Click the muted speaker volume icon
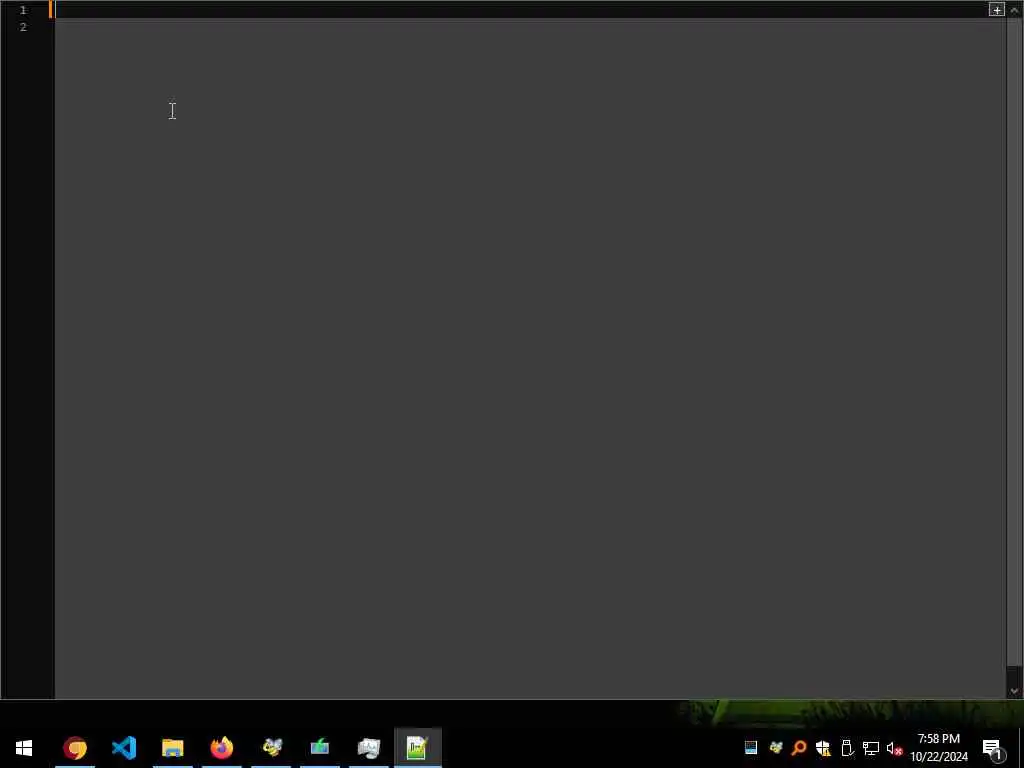The width and height of the screenshot is (1024, 768). tap(894, 748)
